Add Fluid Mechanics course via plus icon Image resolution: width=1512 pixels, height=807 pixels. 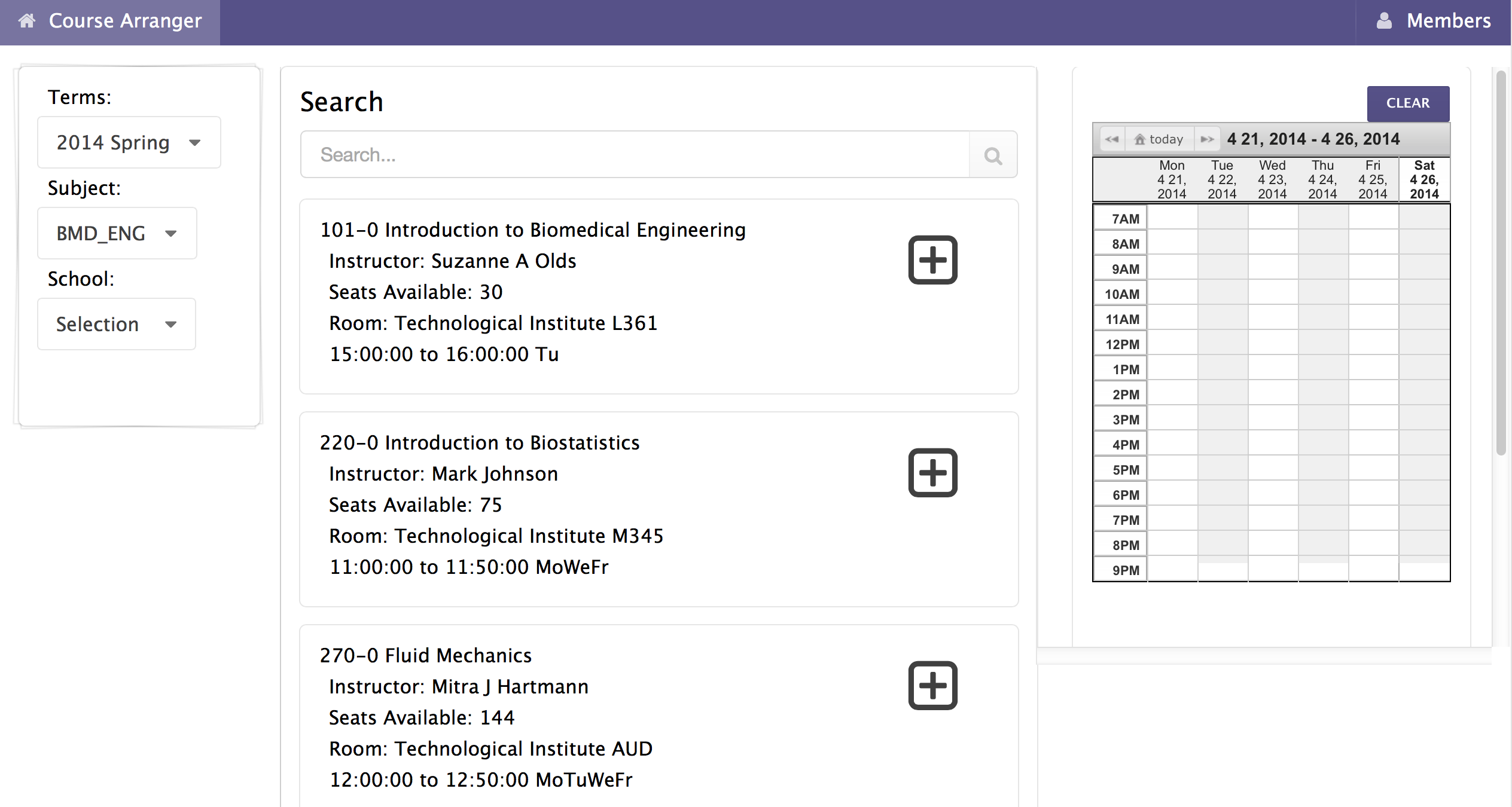point(932,686)
